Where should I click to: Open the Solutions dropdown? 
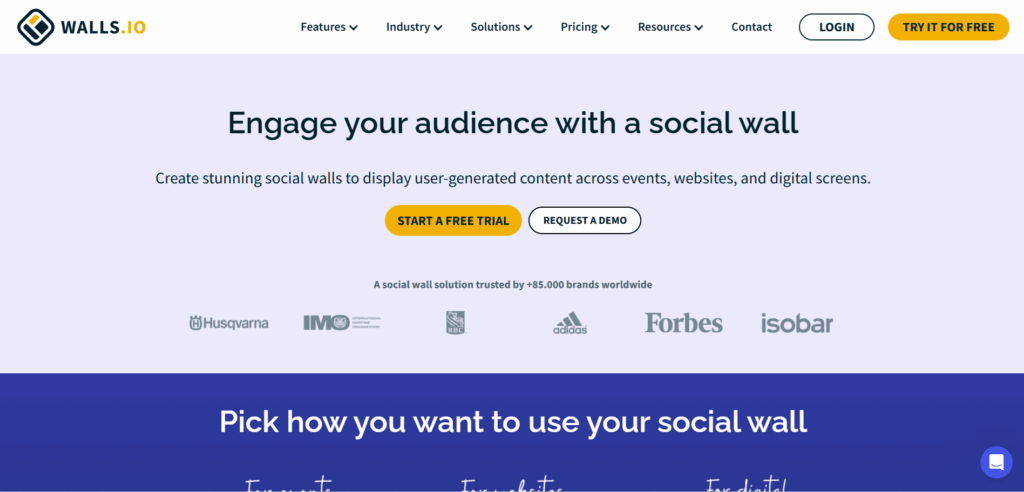(x=502, y=27)
